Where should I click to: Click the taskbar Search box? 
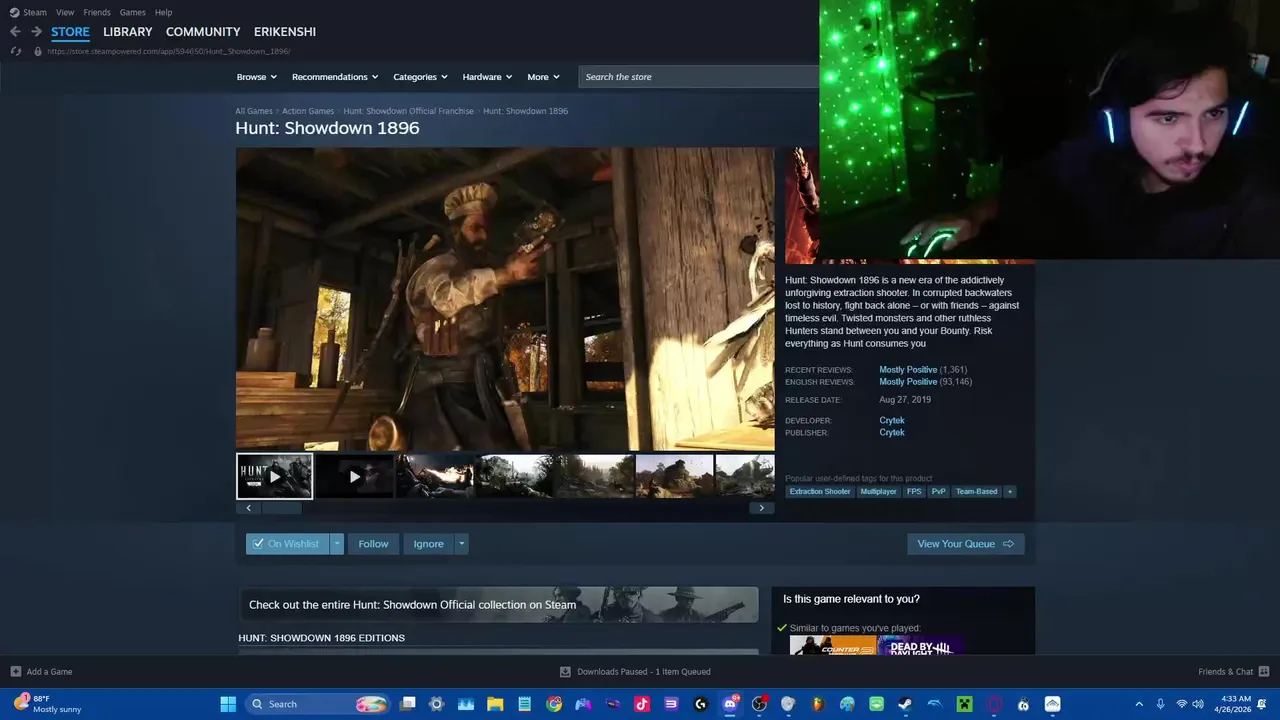pos(318,704)
